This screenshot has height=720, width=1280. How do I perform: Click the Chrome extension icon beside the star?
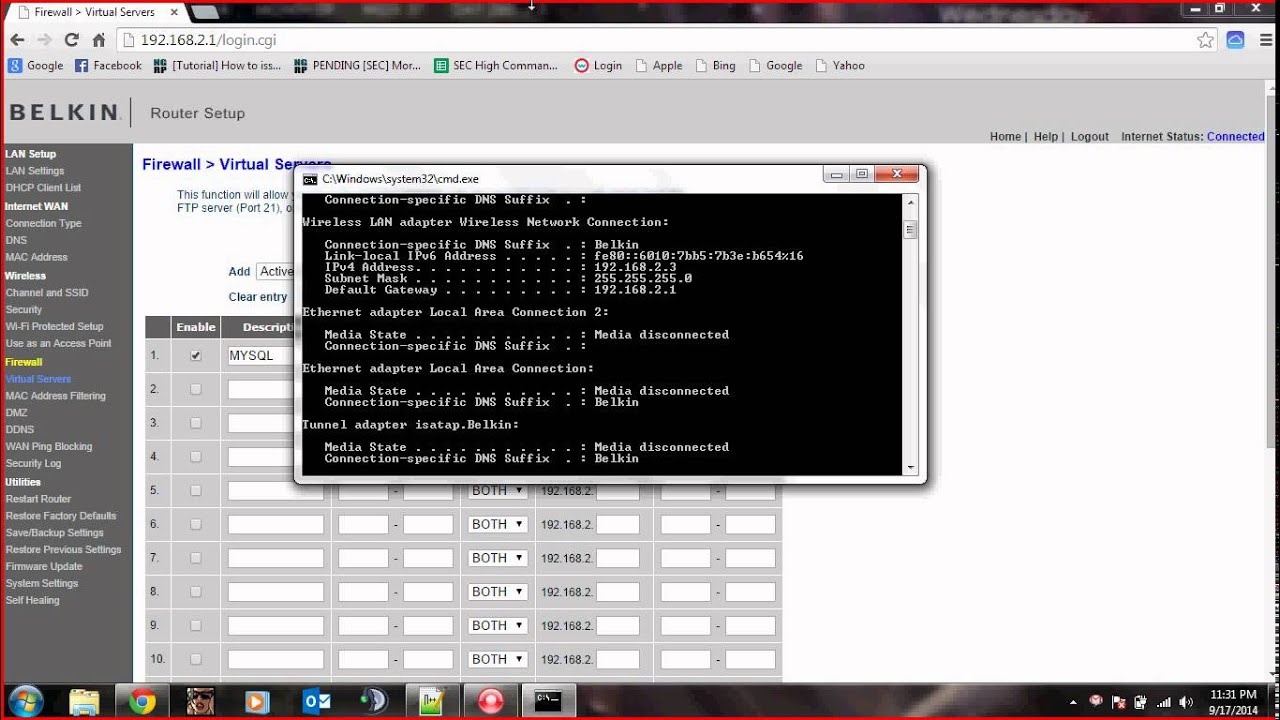tap(1235, 40)
